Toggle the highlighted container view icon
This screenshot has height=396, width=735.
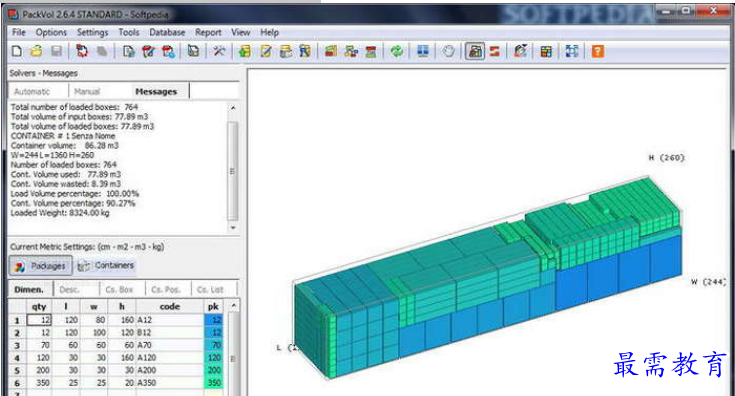point(475,51)
